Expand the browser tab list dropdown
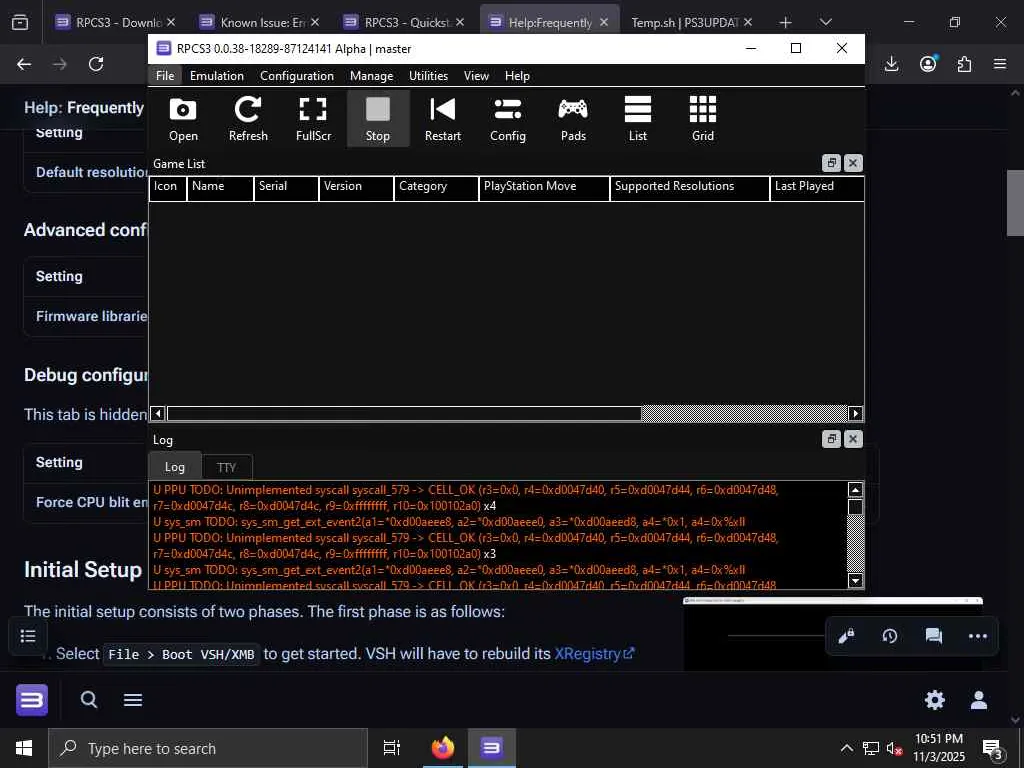 click(x=826, y=22)
